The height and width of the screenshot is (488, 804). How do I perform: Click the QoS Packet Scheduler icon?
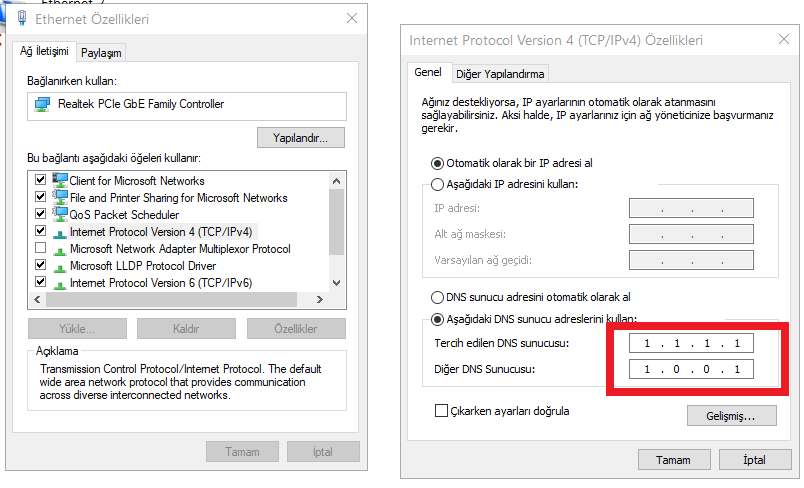click(x=60, y=214)
